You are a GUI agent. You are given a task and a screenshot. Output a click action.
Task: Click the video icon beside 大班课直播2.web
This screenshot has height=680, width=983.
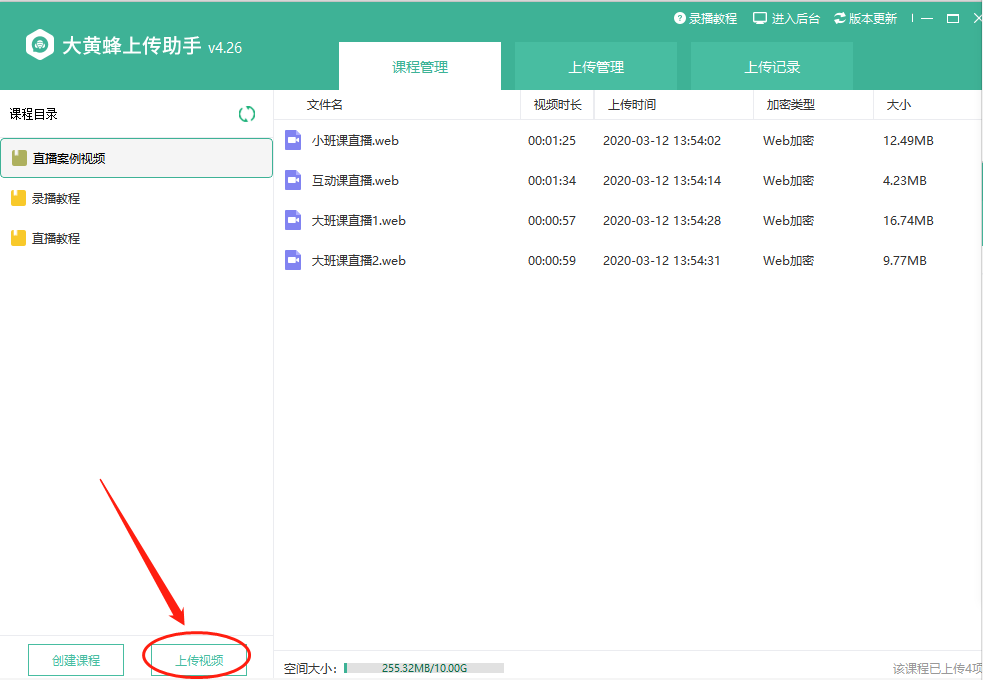[x=293, y=260]
